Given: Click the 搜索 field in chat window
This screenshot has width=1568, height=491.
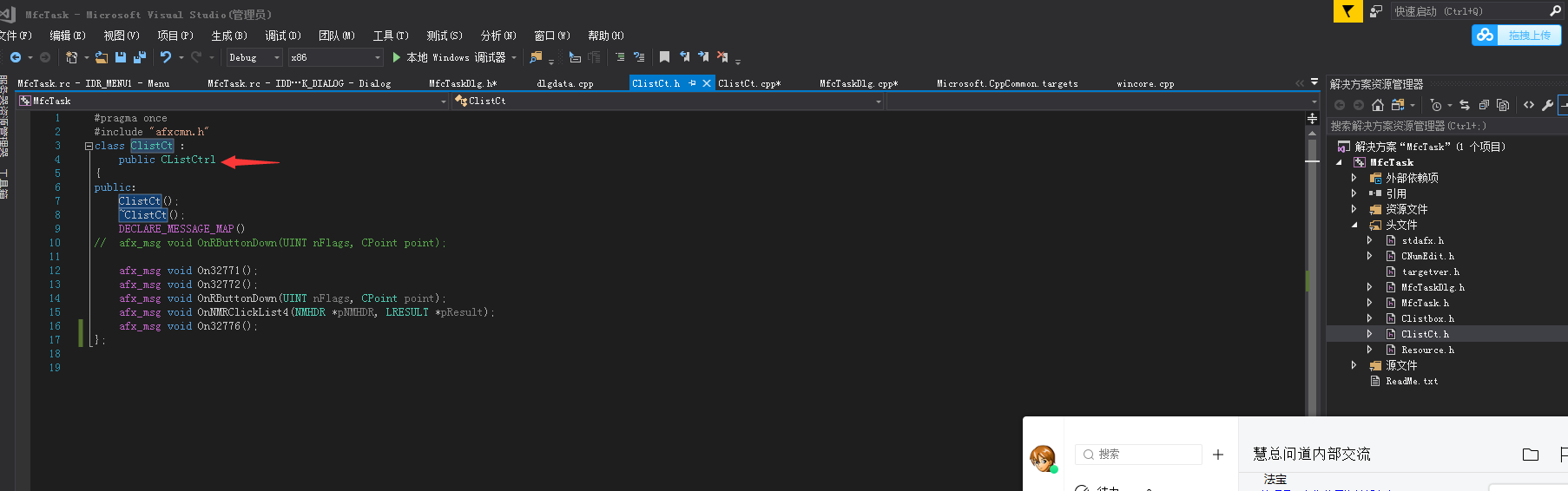Looking at the screenshot, I should coord(1138,455).
